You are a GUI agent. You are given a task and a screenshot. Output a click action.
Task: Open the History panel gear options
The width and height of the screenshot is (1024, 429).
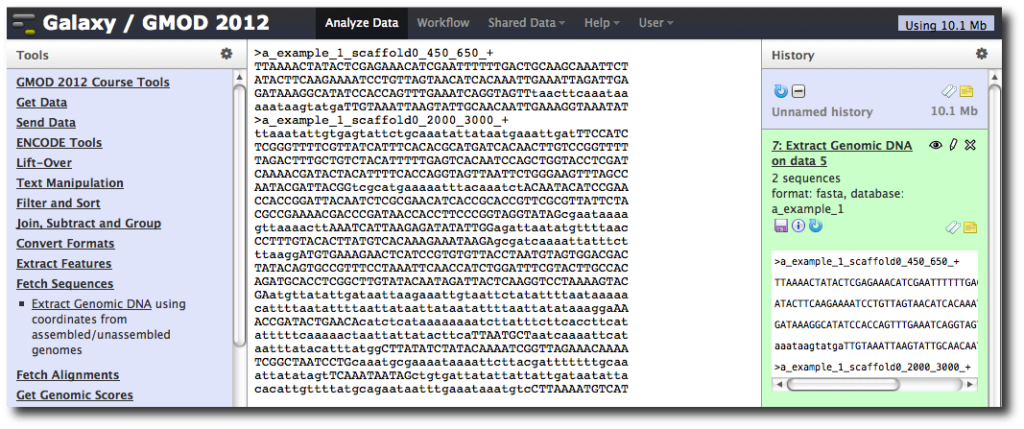[982, 54]
